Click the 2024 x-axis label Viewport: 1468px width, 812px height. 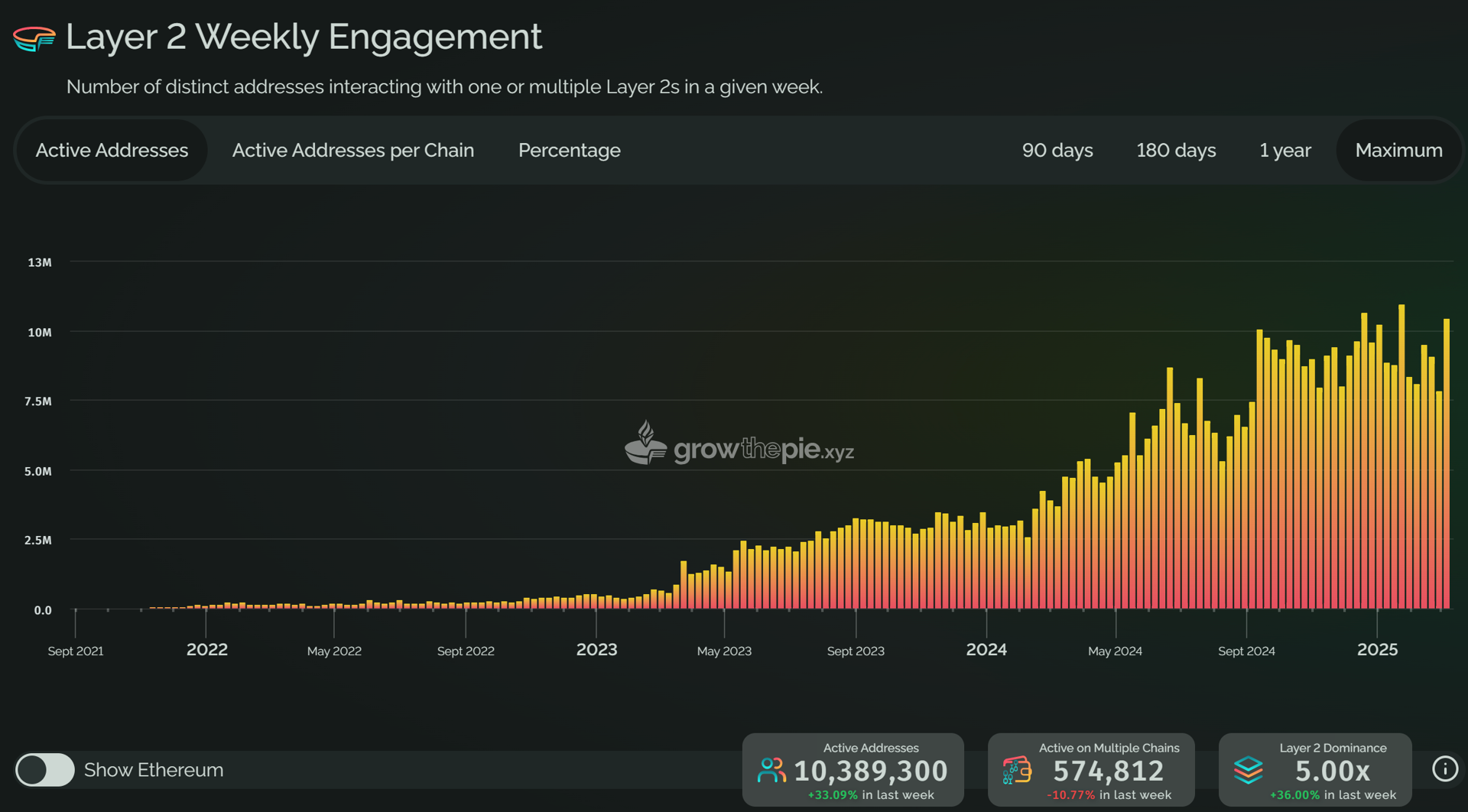click(x=986, y=649)
